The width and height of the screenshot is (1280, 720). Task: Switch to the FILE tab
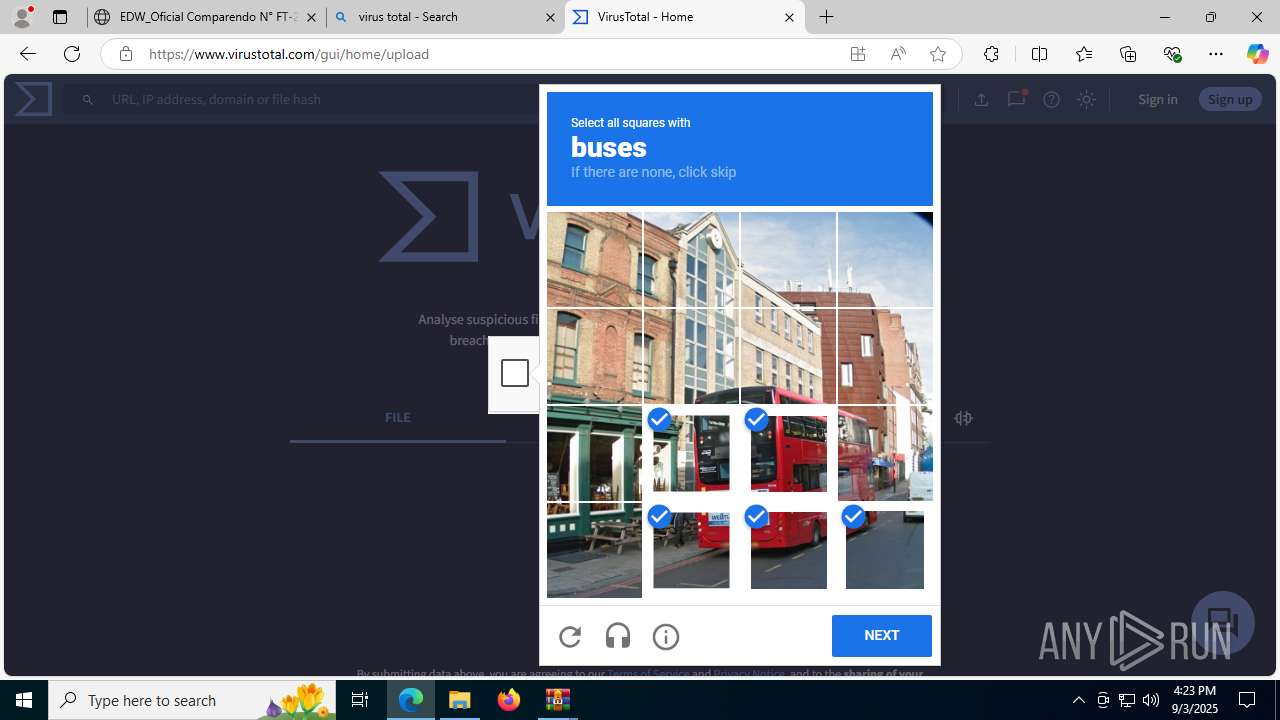[398, 418]
